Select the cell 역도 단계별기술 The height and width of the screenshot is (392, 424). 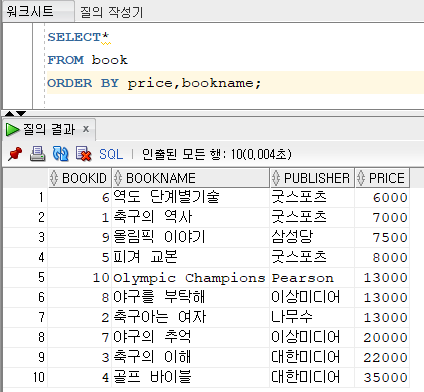[191, 197]
